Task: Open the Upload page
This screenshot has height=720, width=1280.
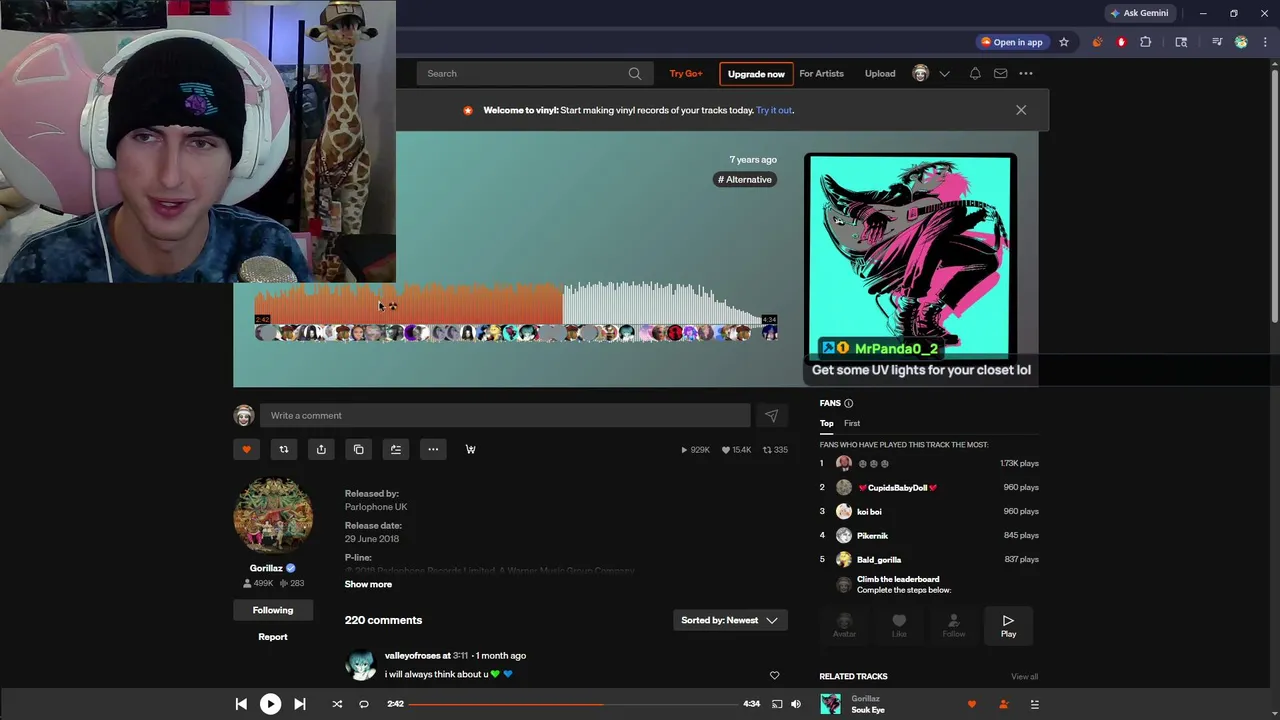Action: point(880,73)
